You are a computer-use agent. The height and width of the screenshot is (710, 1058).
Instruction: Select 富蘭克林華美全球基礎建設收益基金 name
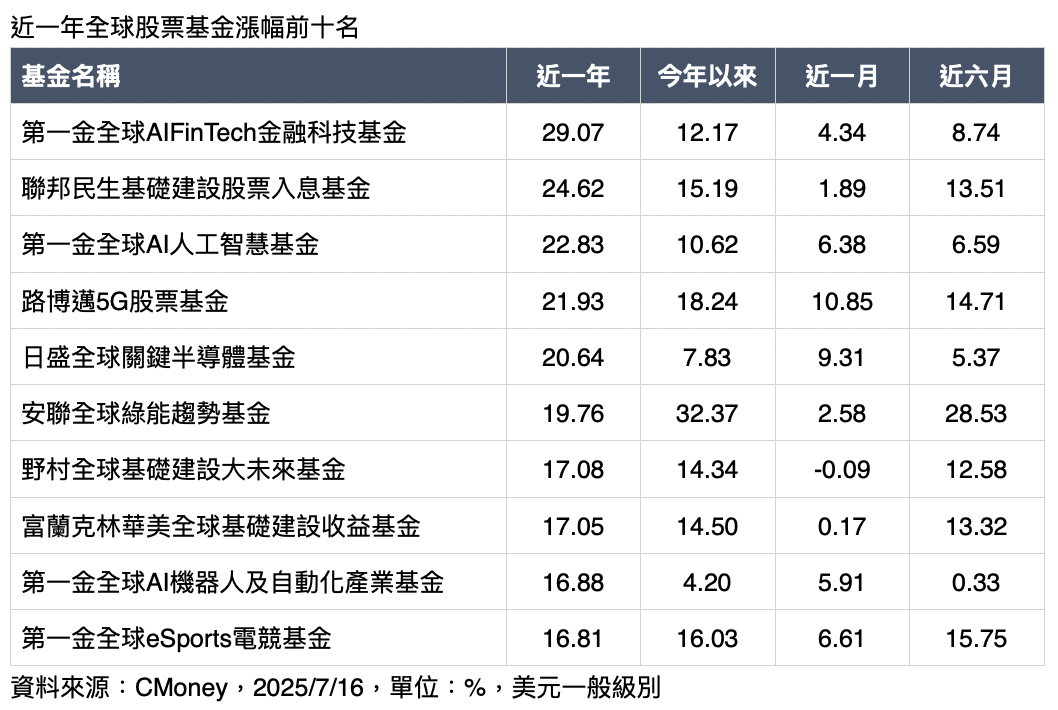click(x=220, y=526)
